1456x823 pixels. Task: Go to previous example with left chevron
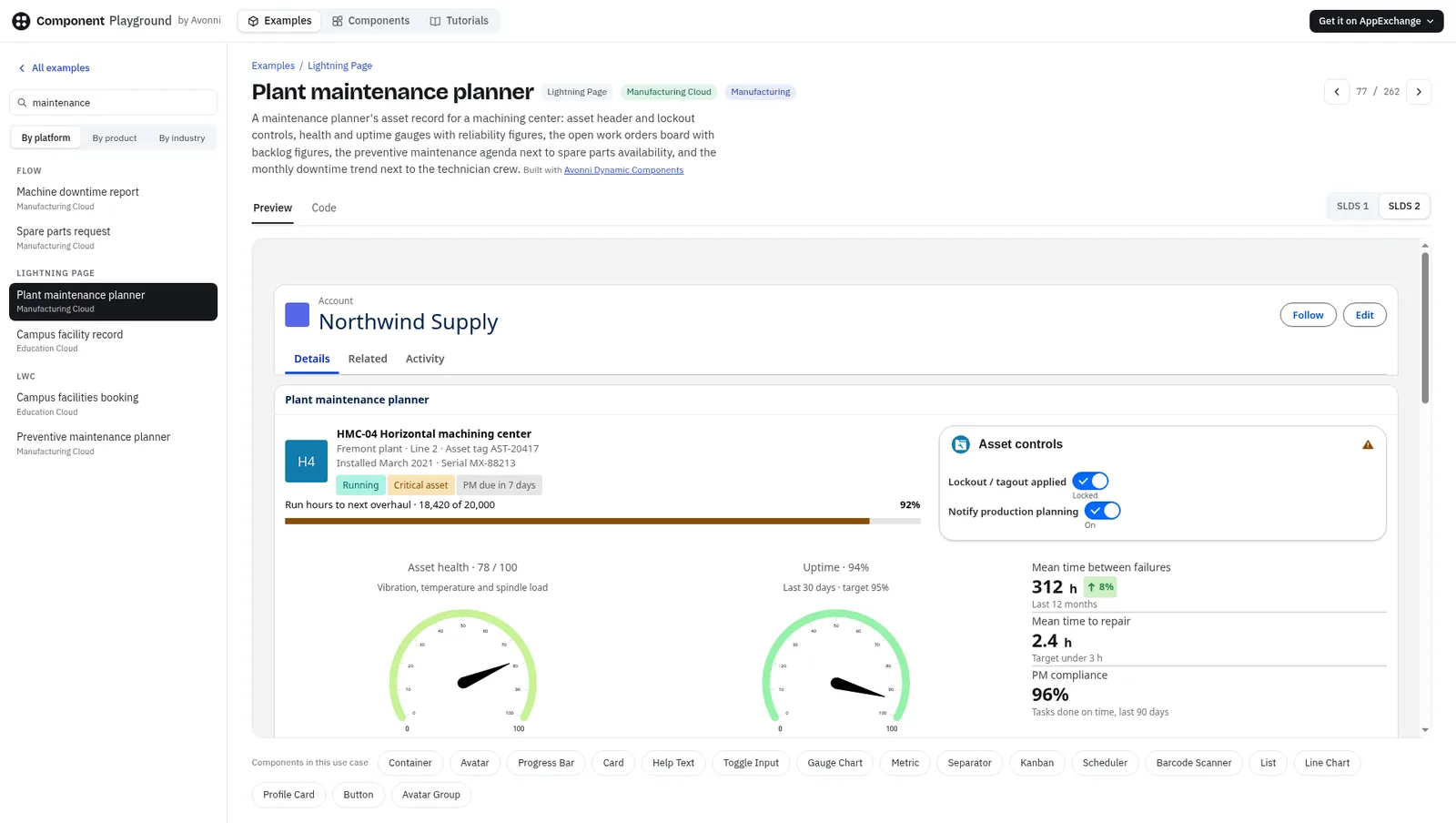[x=1336, y=92]
